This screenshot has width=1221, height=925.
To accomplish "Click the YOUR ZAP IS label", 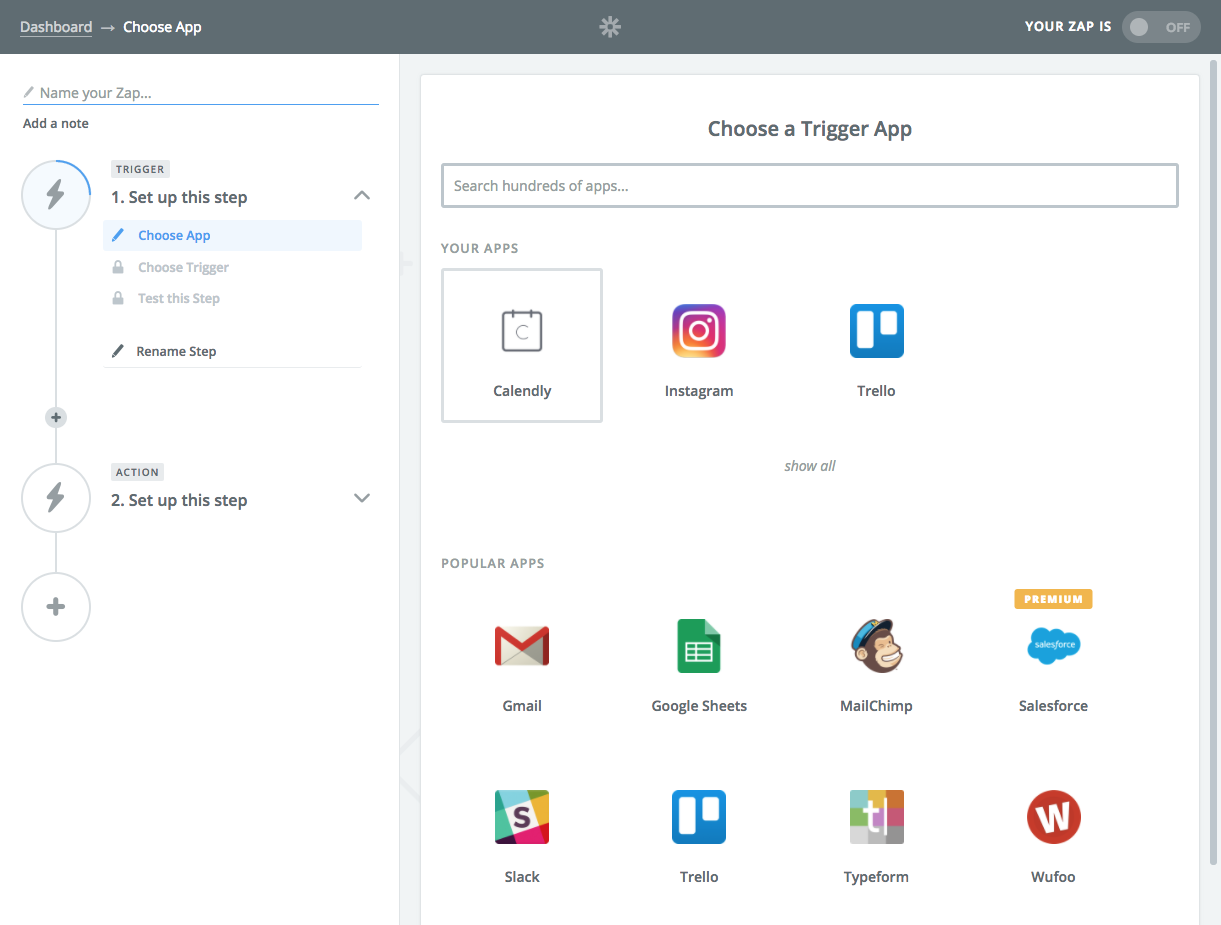I will (x=1068, y=27).
